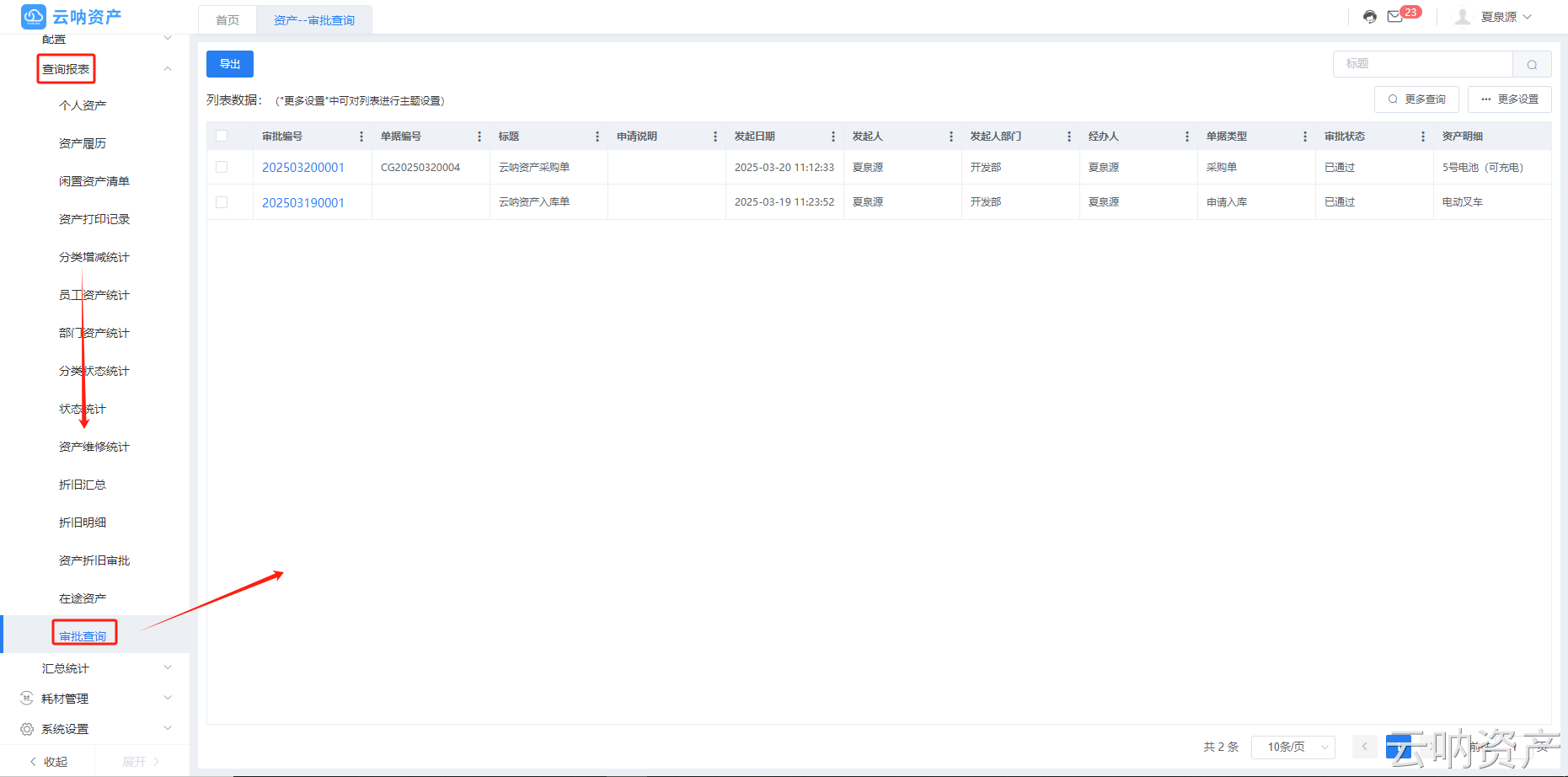Focus the 标题 search input field
Image resolution: width=1568 pixels, height=777 pixels.
[1423, 64]
